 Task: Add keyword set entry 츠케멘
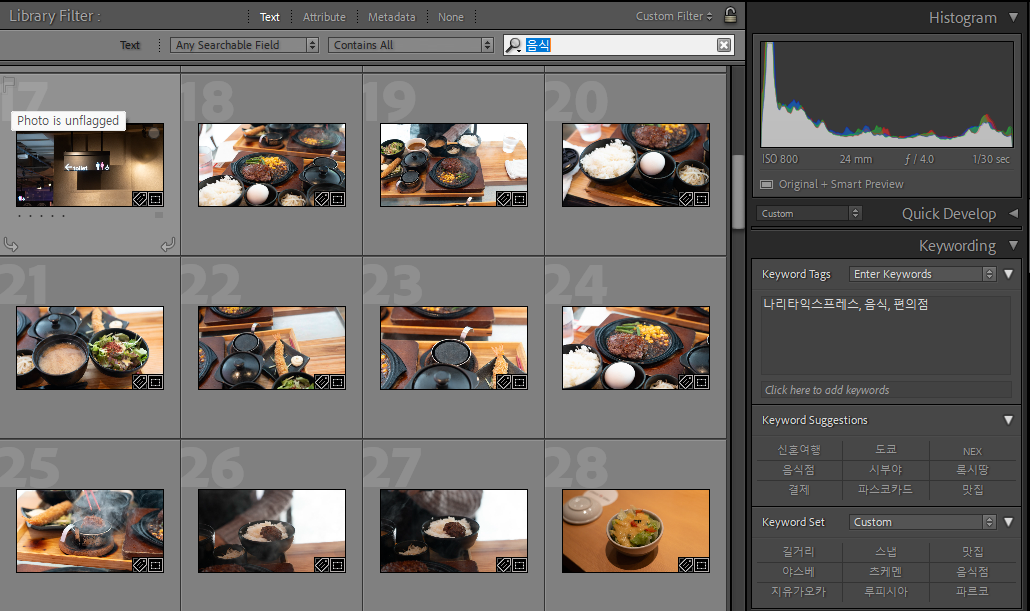(885, 572)
